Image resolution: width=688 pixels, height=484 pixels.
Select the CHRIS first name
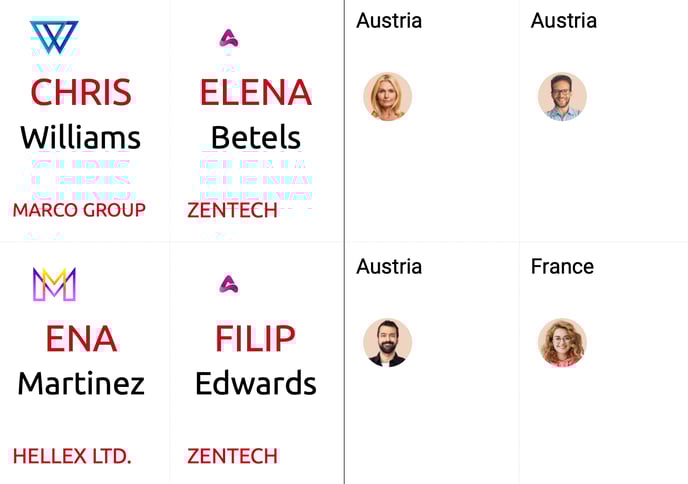click(x=81, y=92)
